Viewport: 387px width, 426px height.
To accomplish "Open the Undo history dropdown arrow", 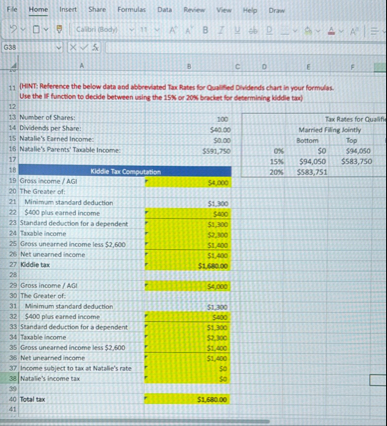I will (23, 30).
